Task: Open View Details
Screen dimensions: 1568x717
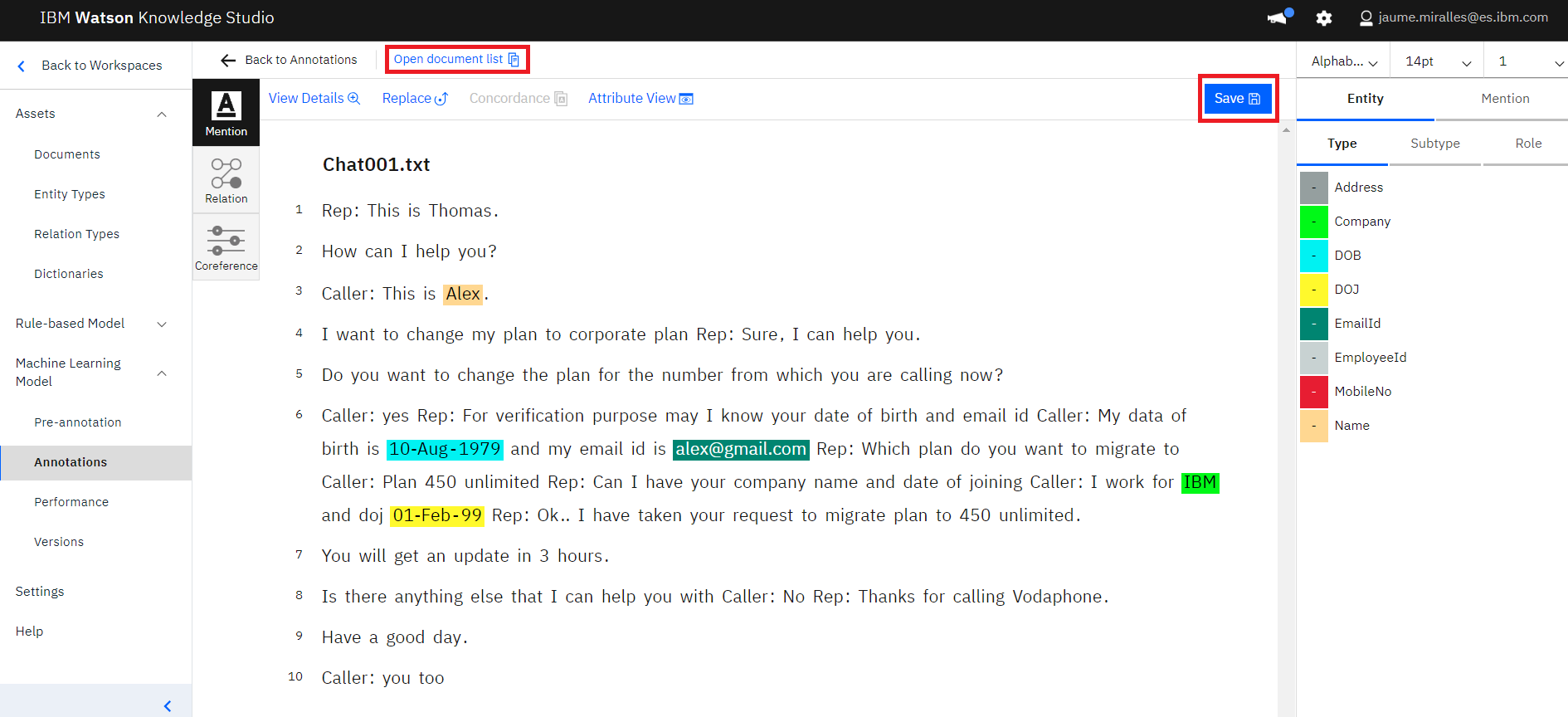Action: [x=314, y=98]
